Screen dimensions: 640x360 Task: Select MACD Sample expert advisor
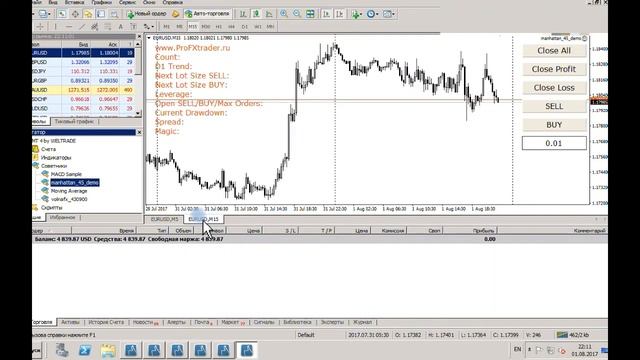[x=66, y=174]
